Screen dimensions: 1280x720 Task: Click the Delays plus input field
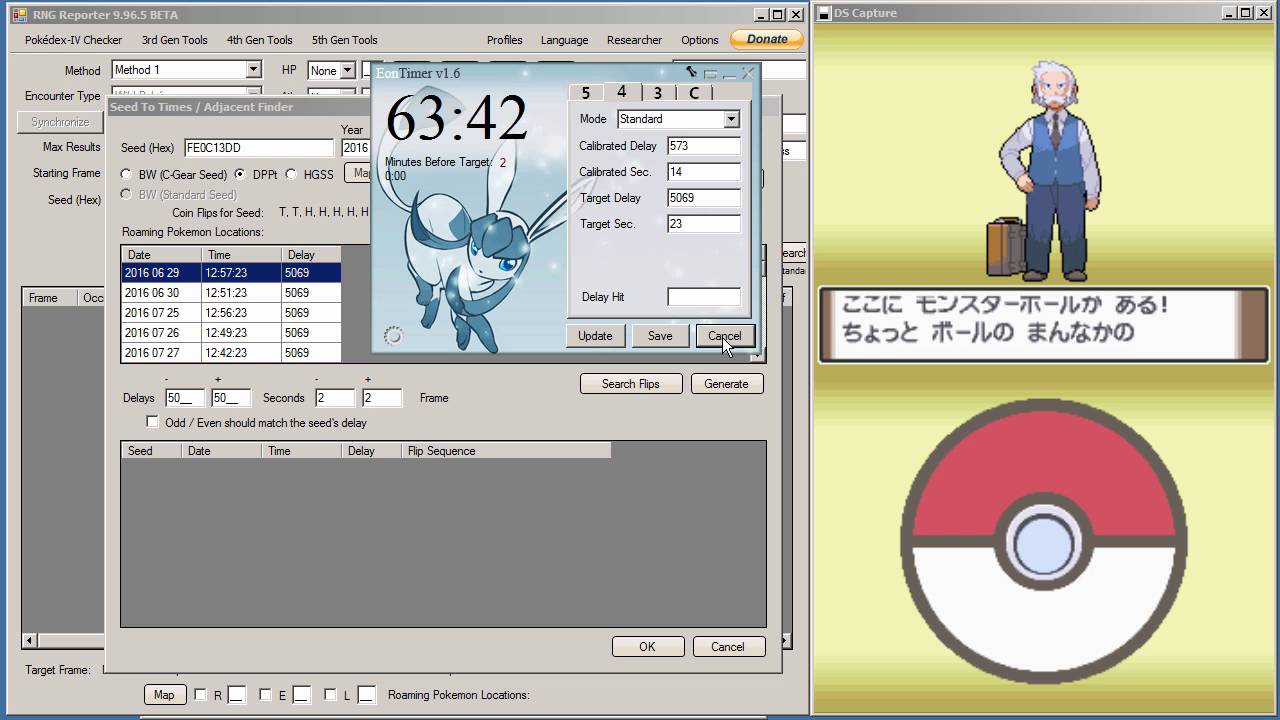click(231, 398)
